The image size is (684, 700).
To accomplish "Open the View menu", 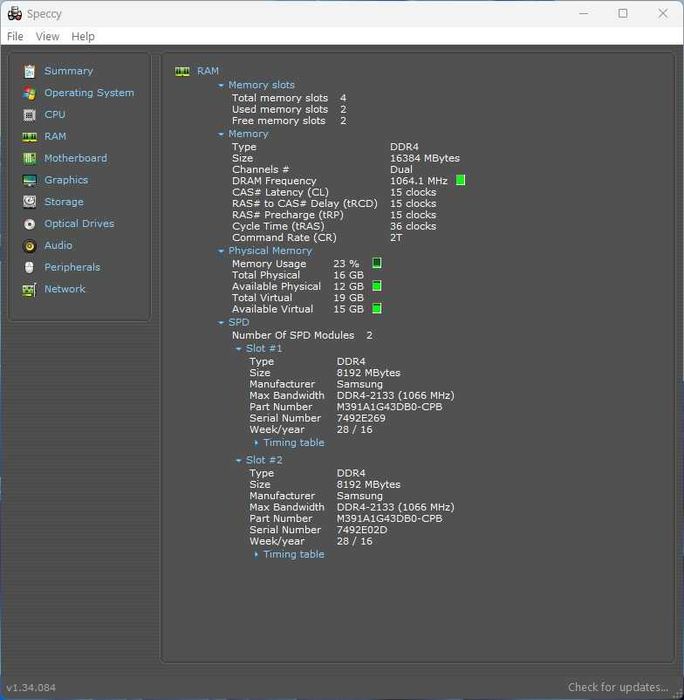I will tap(47, 37).
